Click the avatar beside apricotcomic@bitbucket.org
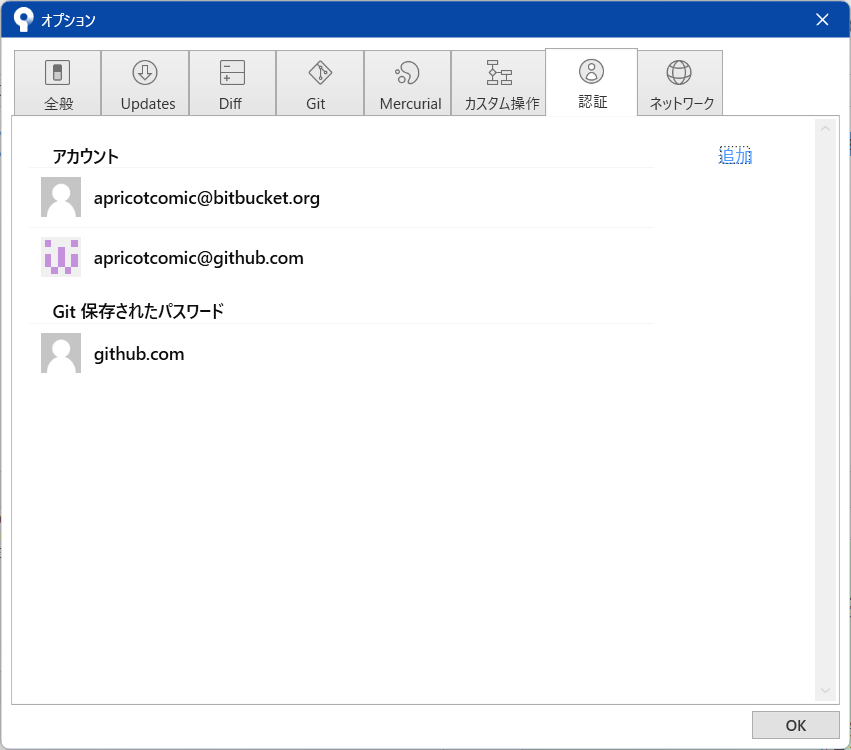 tap(61, 197)
